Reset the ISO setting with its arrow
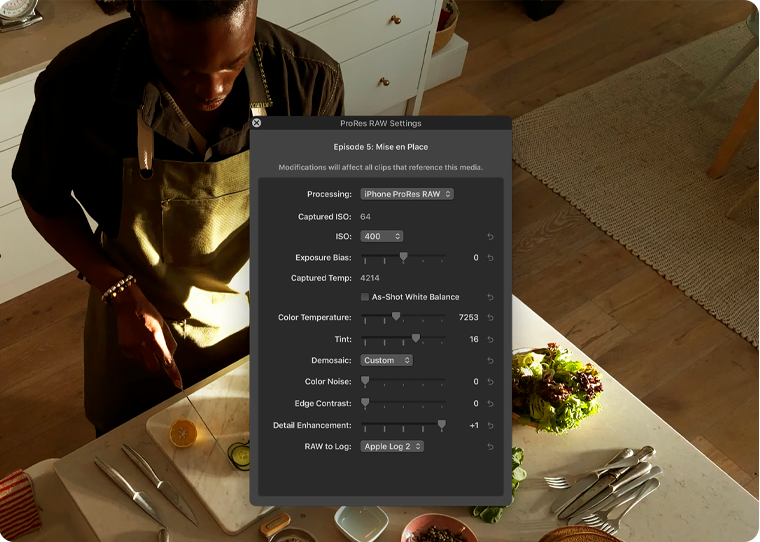 point(491,237)
